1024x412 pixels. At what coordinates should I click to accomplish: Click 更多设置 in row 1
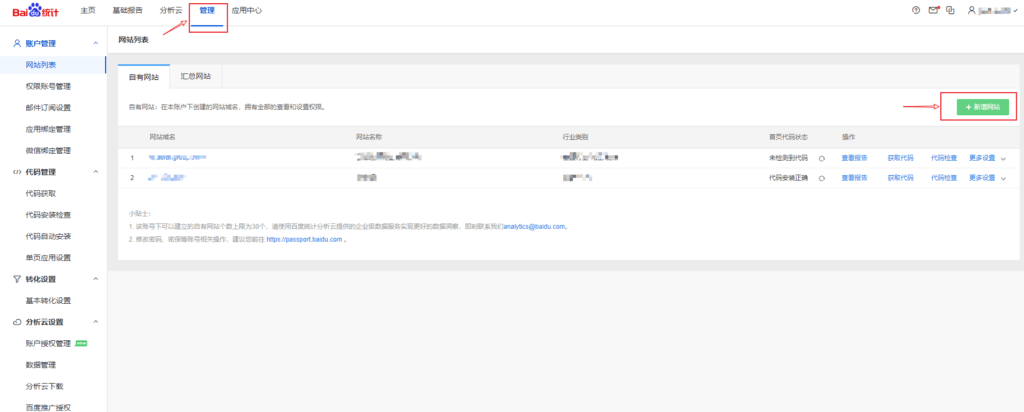(982, 158)
